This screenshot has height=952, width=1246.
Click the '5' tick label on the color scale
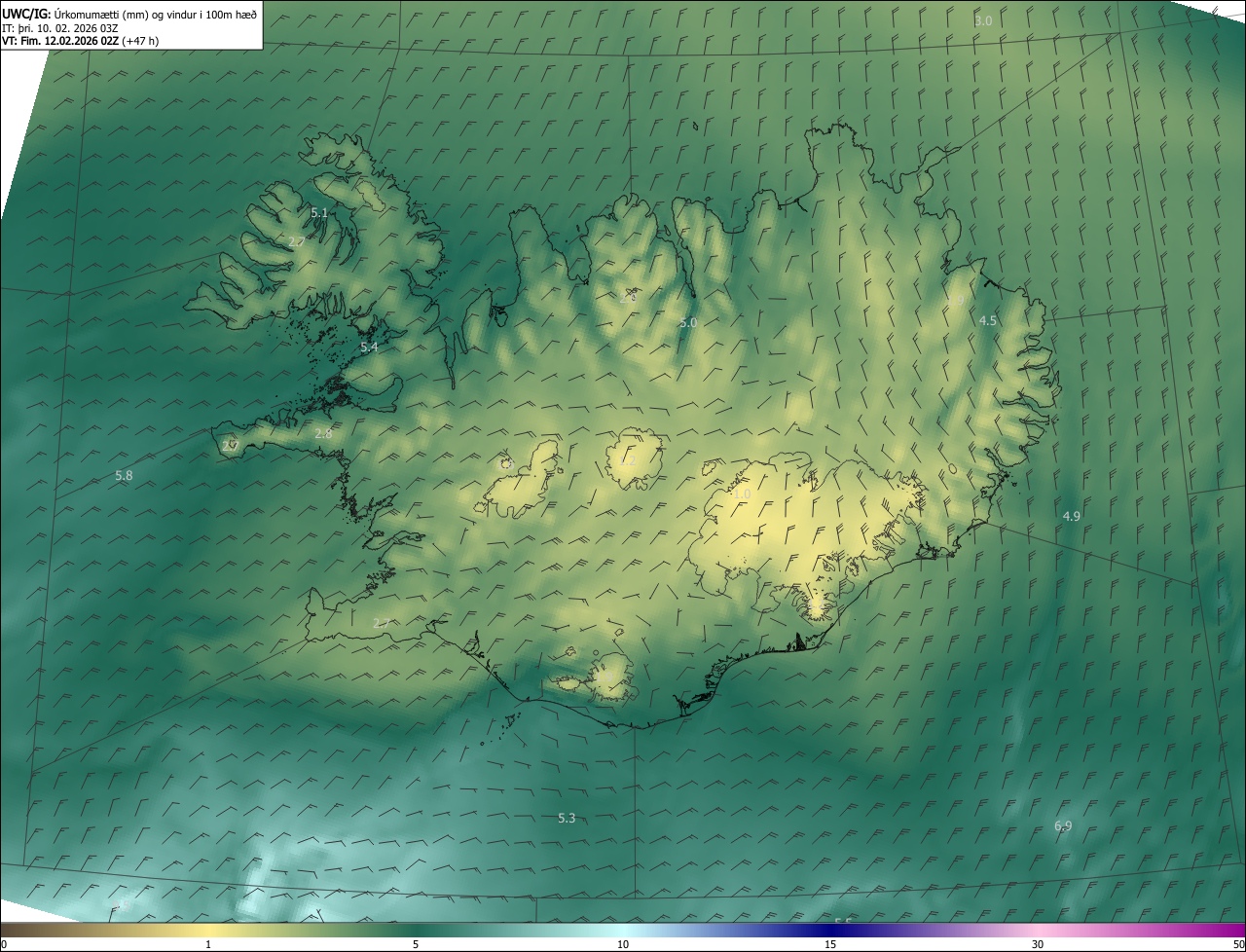click(416, 944)
